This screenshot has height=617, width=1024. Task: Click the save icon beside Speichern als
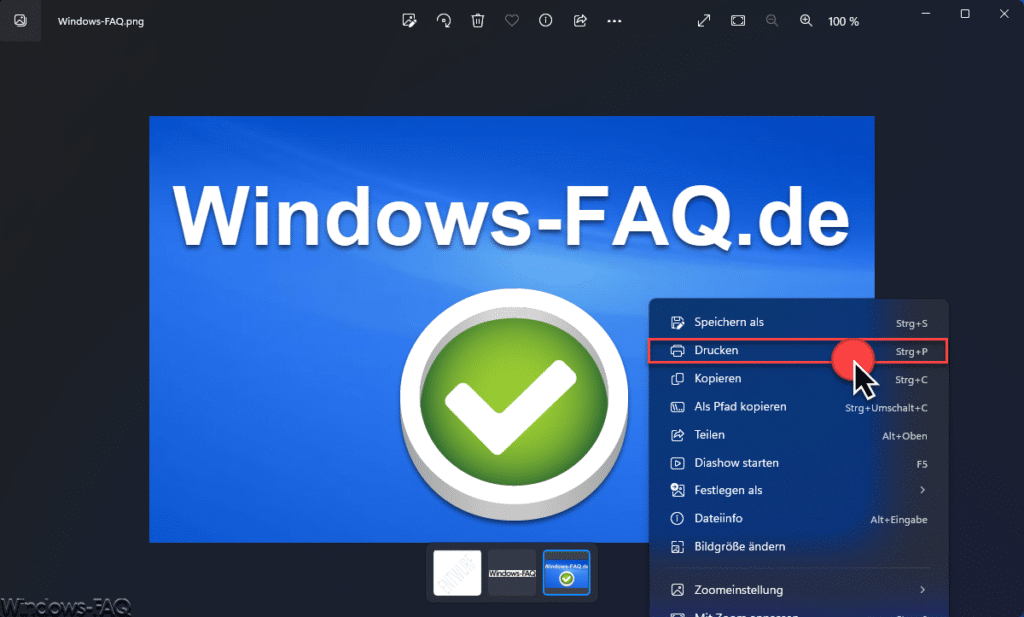[677, 323]
